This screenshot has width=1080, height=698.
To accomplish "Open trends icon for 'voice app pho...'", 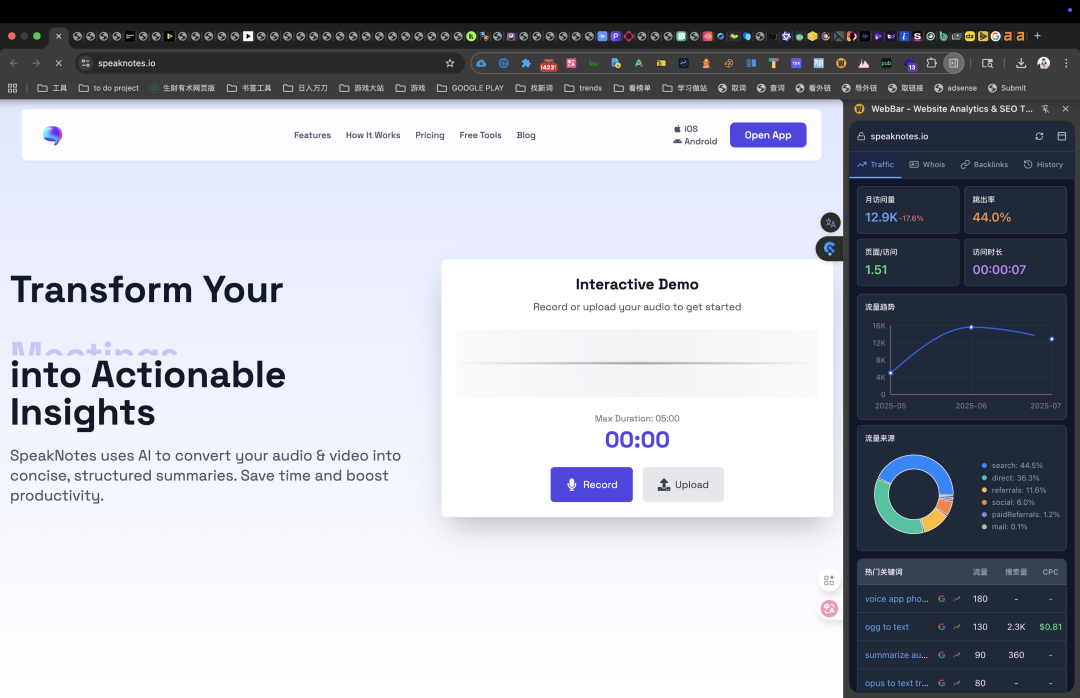I will tap(957, 599).
